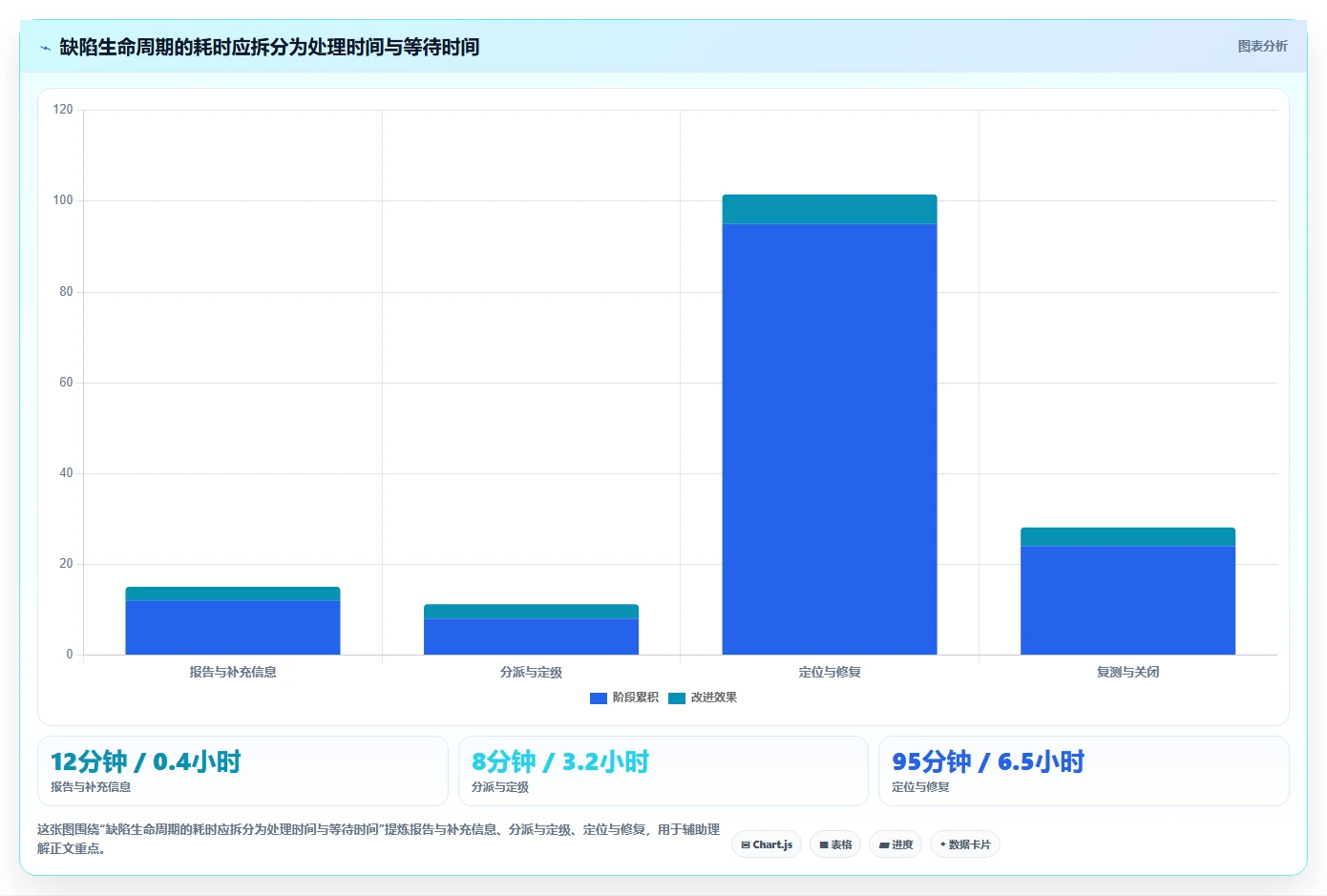Select the 12分钟 / 0.4小时 data card
The height and width of the screenshot is (896, 1327).
tap(242, 771)
